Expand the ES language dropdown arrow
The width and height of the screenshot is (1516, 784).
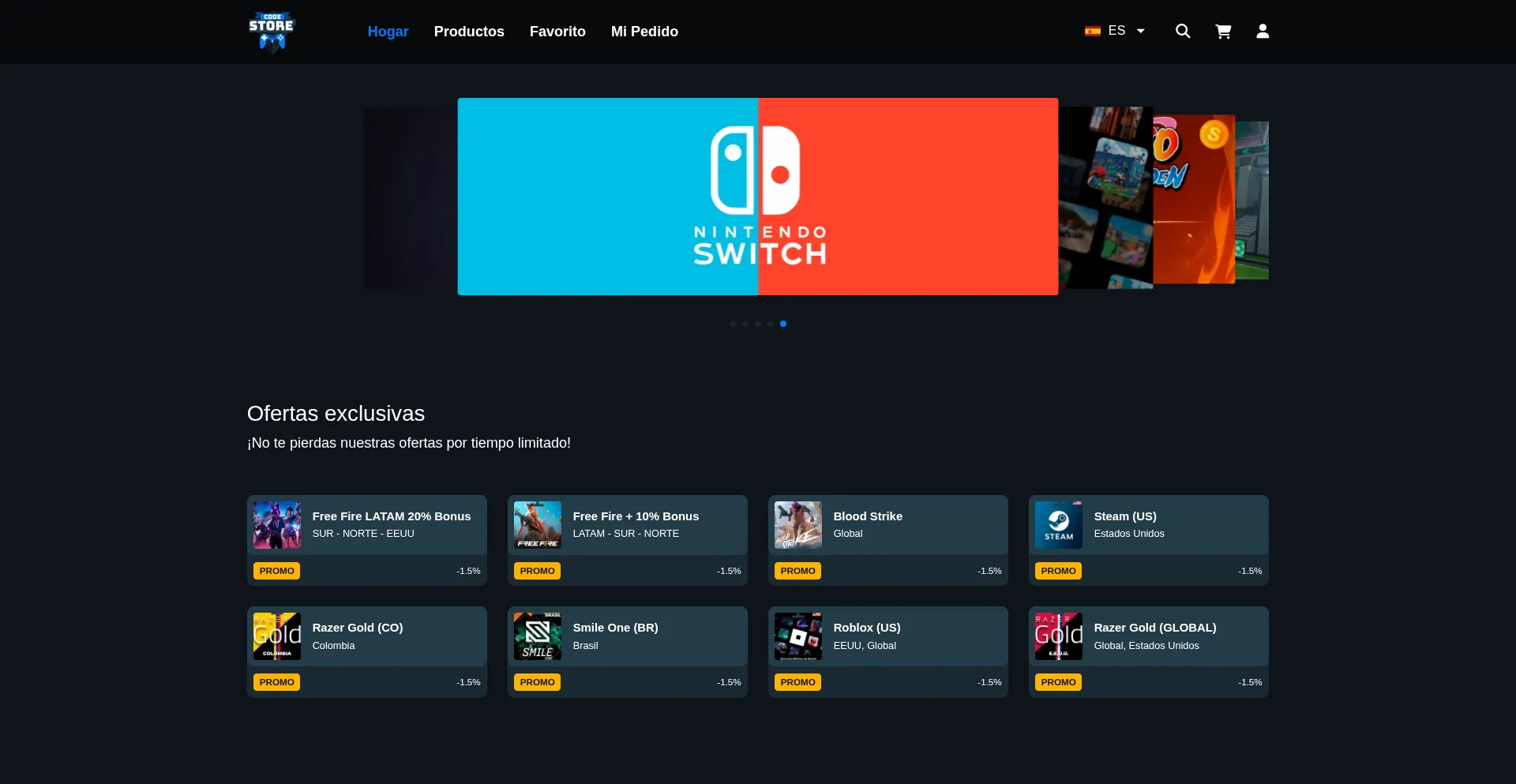pyautogui.click(x=1140, y=31)
